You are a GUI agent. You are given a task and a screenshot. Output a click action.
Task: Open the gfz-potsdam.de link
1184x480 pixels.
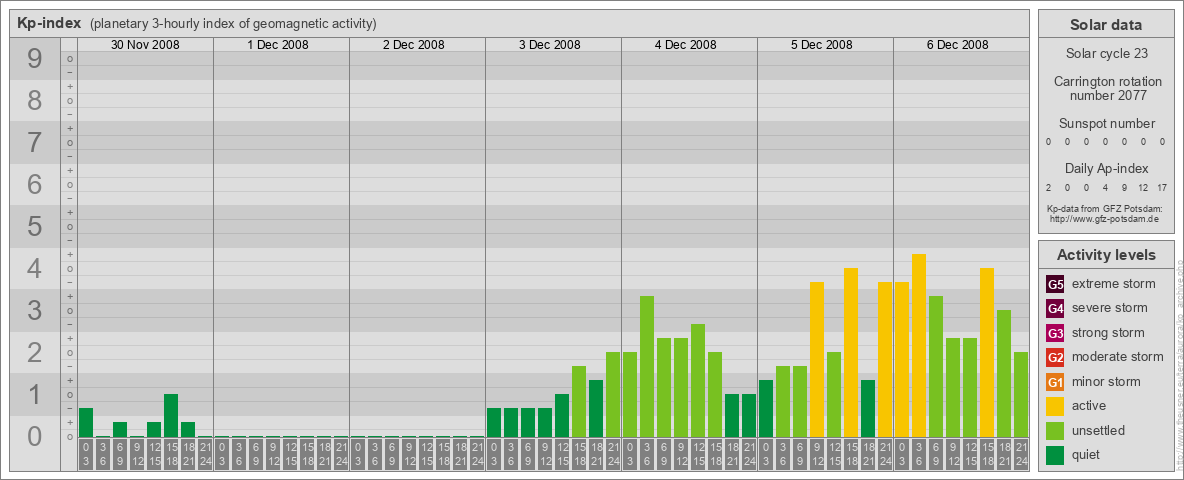tap(1104, 219)
